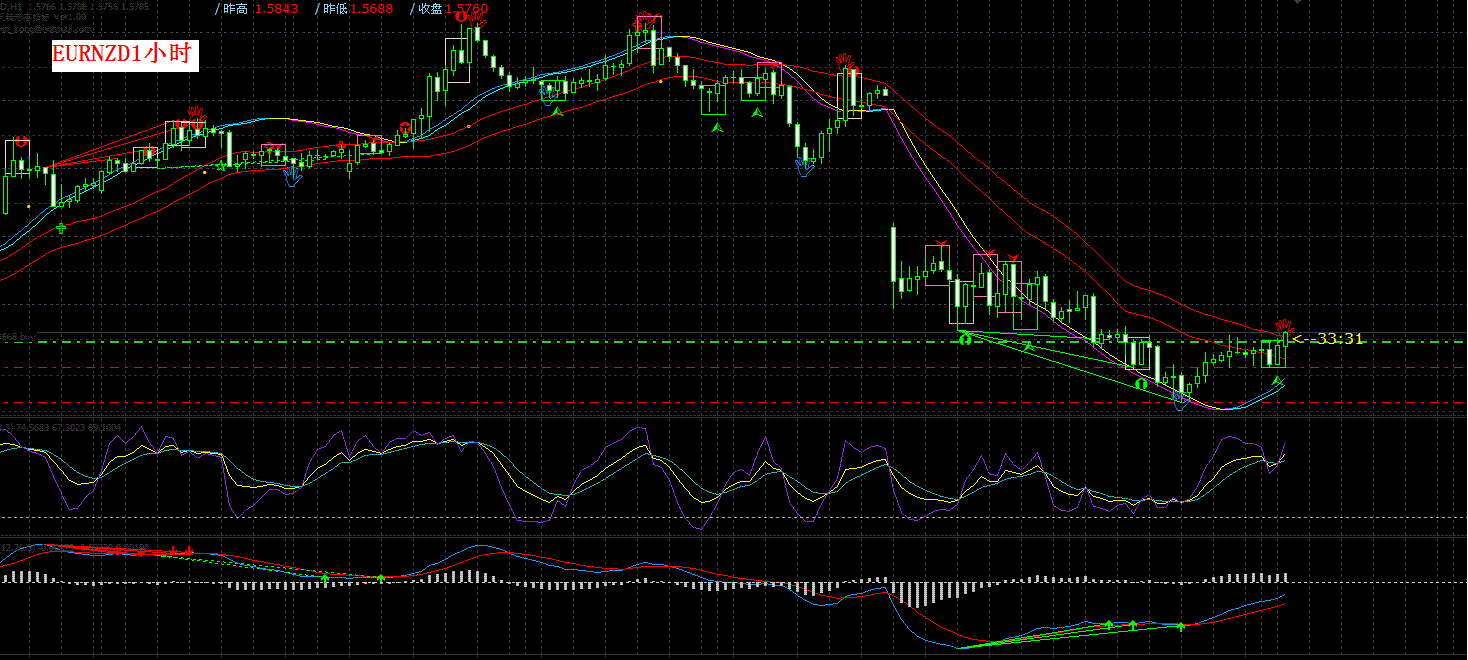Image resolution: width=1468 pixels, height=660 pixels.
Task: Click the rightmost green up arrow on MACD divergence line
Action: click(x=1181, y=626)
